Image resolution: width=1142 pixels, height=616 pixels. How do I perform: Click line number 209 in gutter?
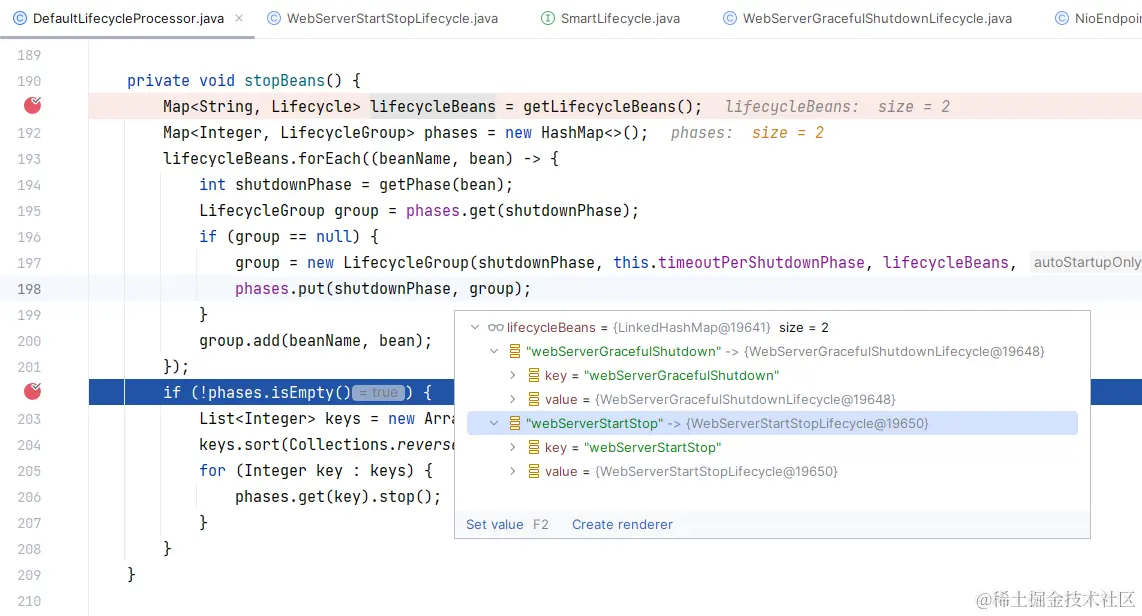[x=29, y=575]
